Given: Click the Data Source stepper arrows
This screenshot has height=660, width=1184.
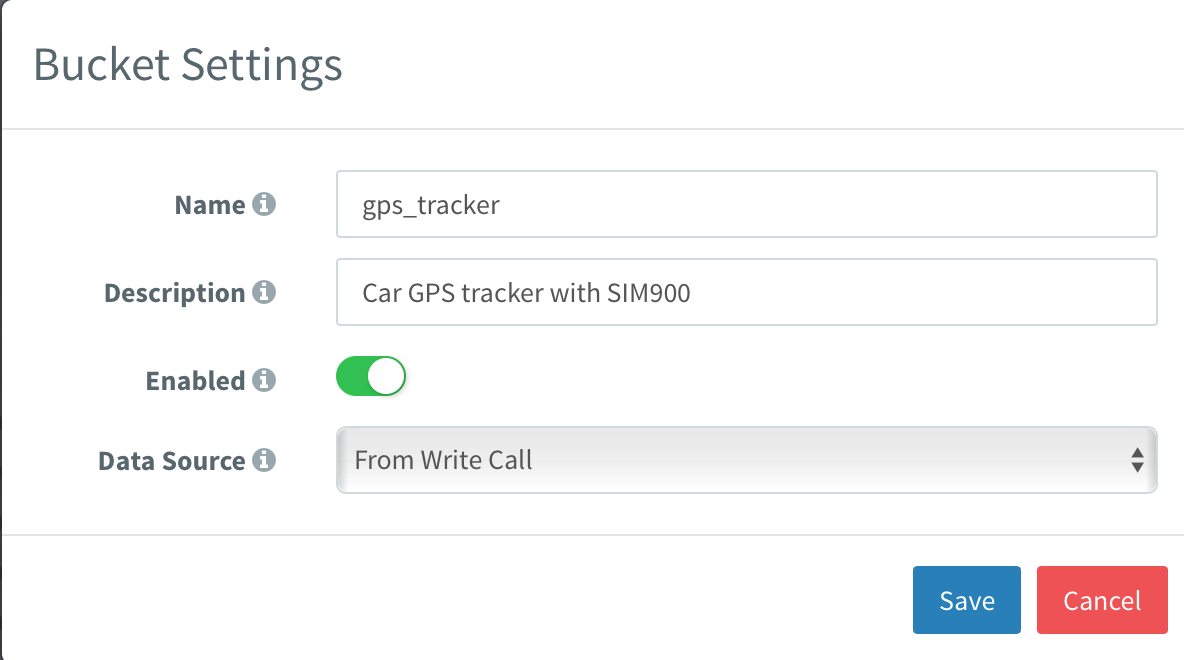Looking at the screenshot, I should point(1137,459).
